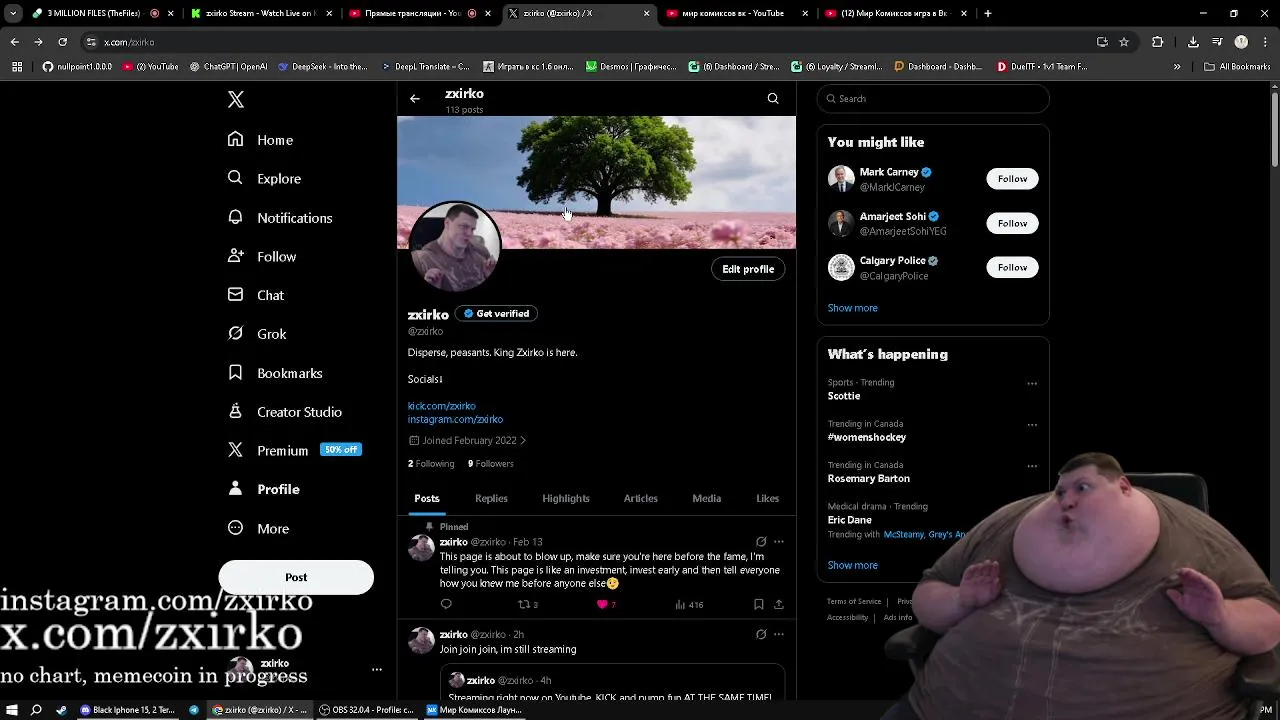Open instagram.com/zxirko link
Image resolution: width=1280 pixels, height=720 pixels.
(455, 419)
